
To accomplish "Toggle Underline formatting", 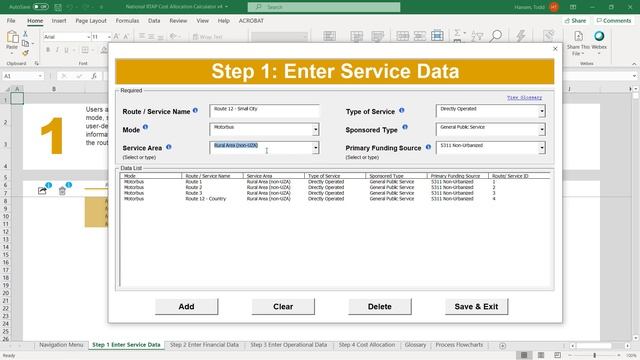I will [67, 50].
